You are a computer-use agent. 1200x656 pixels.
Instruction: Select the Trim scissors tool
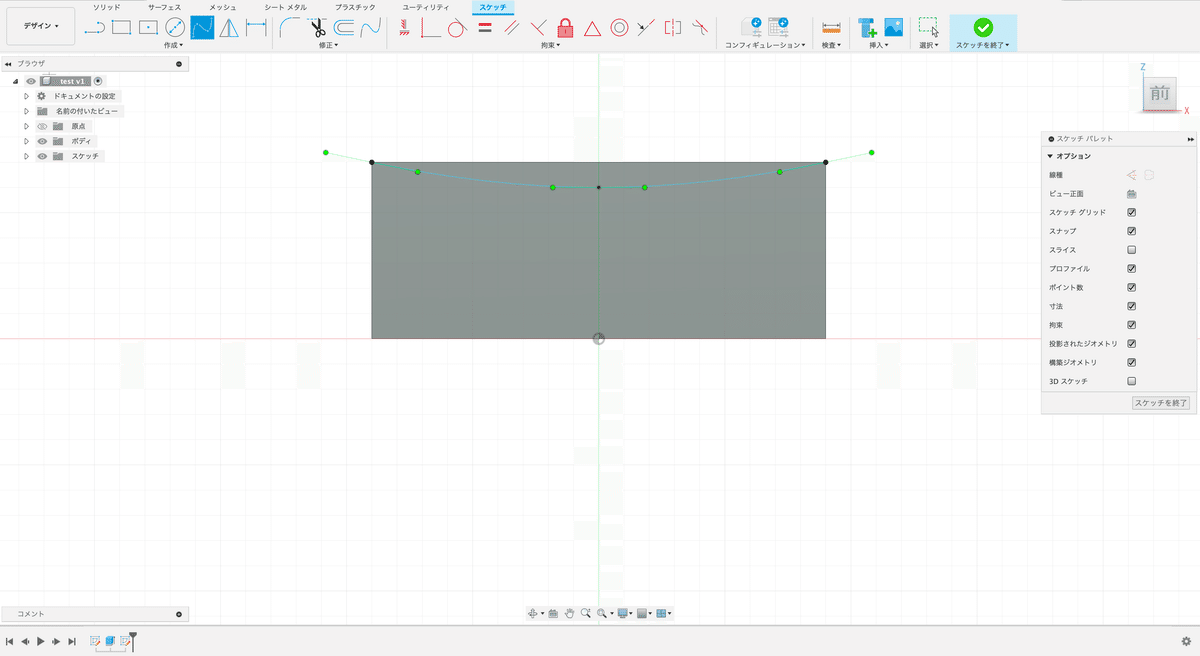(x=318, y=28)
